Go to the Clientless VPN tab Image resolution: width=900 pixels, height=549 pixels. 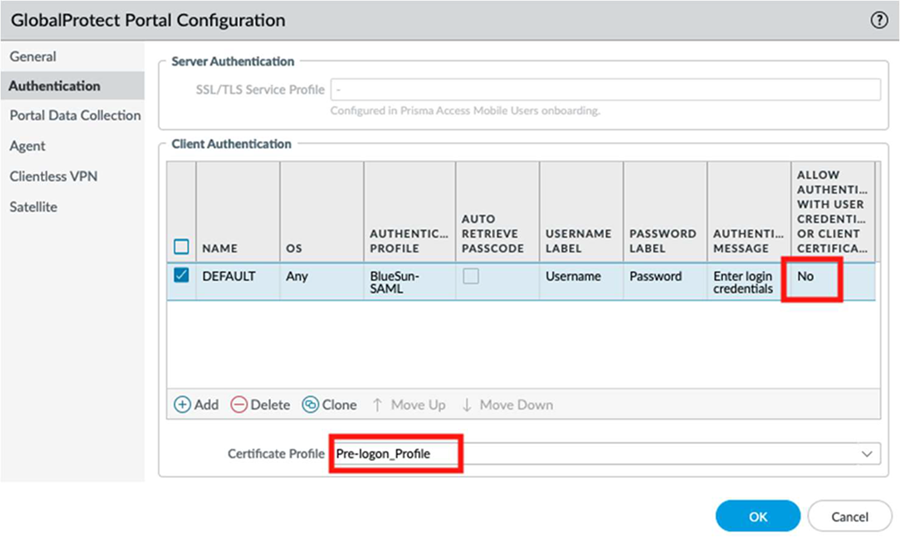[53, 177]
